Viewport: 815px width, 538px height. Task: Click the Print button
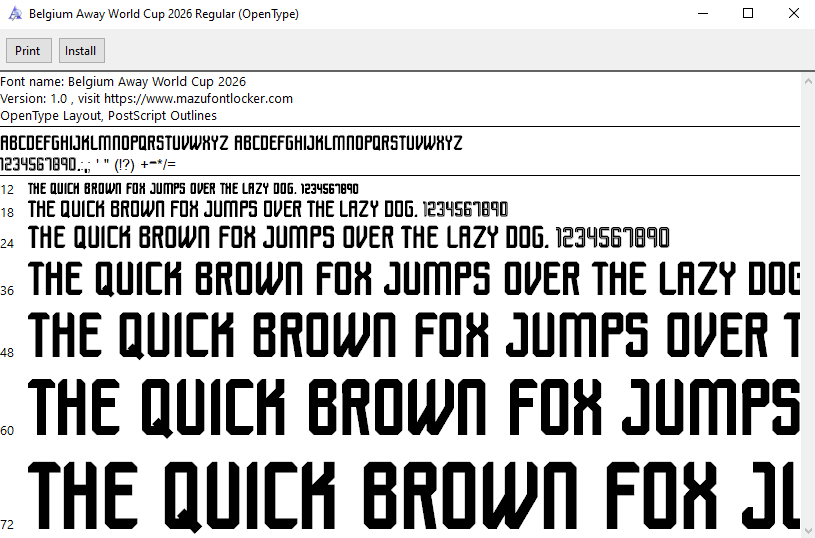(28, 51)
